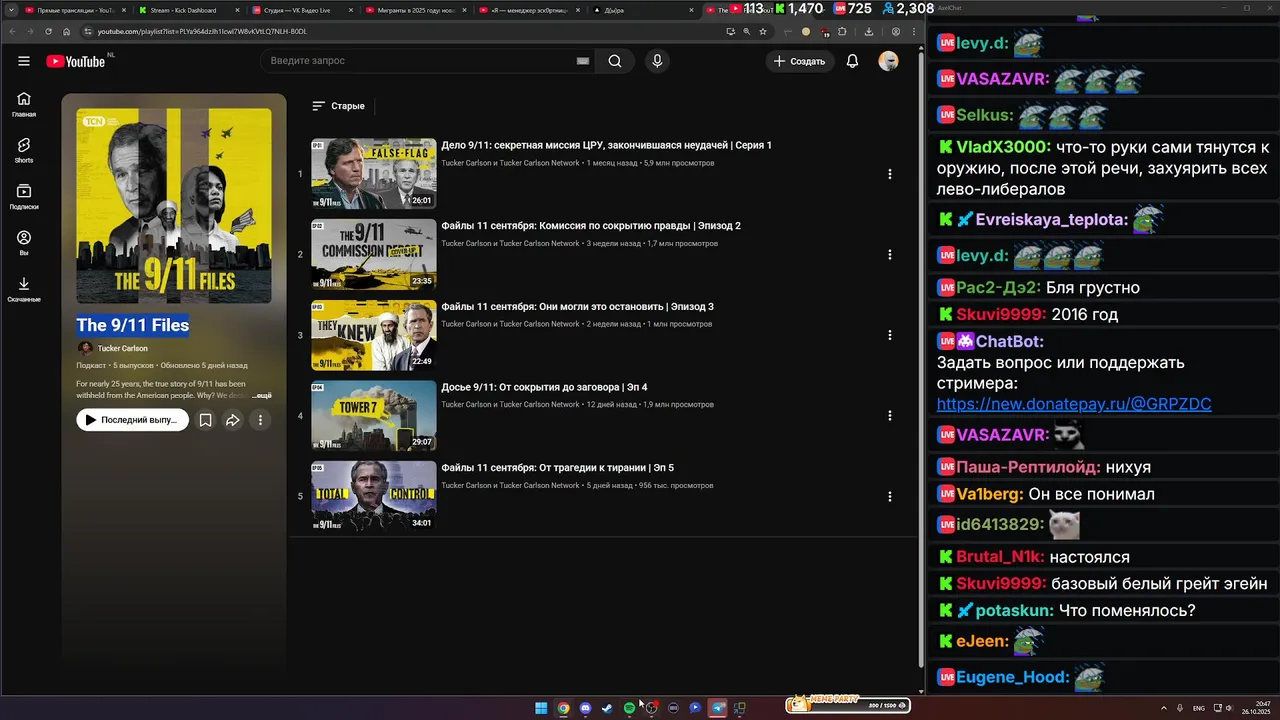
Task: Share the playlist via the arrow icon
Action: [232, 420]
